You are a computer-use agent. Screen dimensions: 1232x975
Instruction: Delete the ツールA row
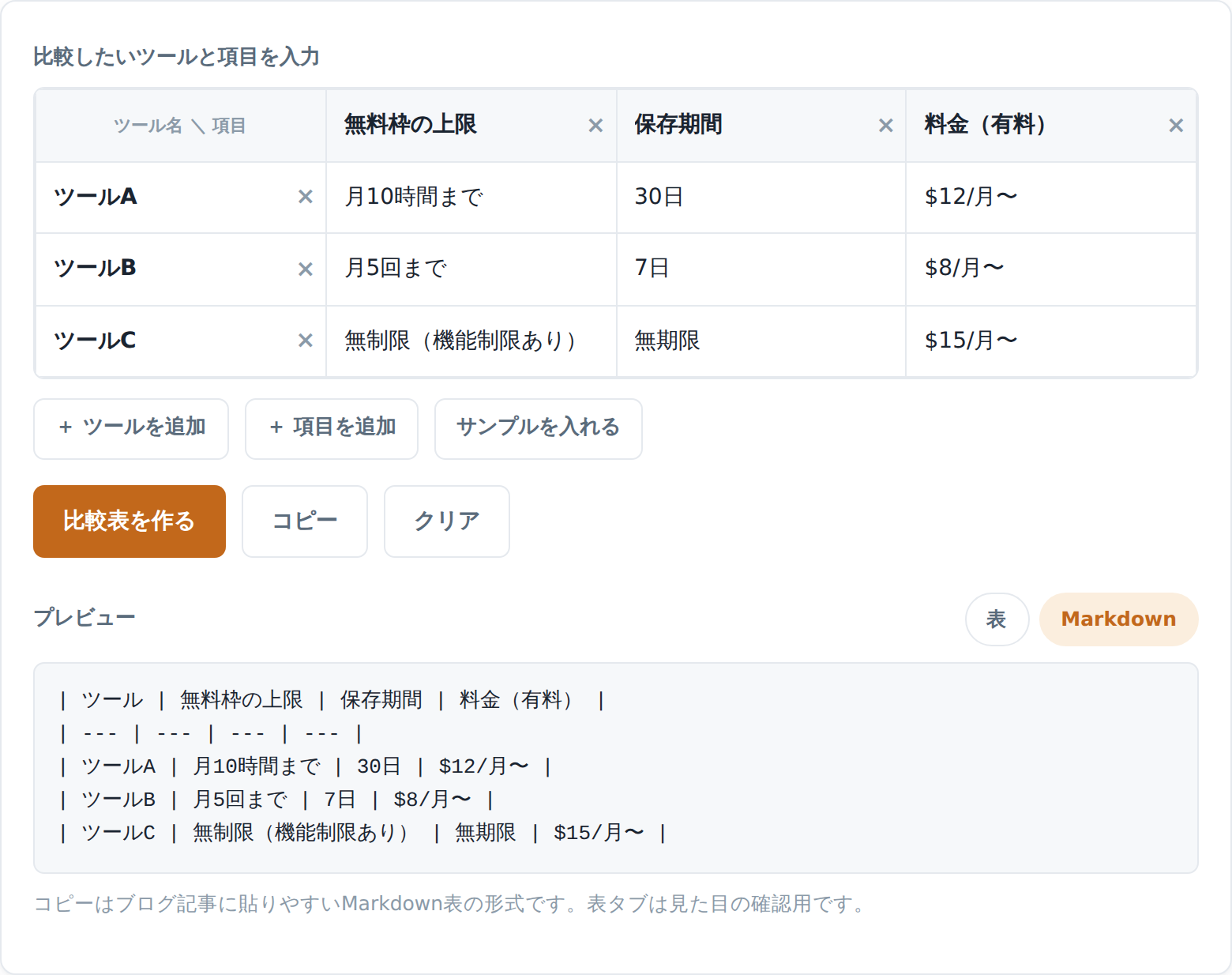pyautogui.click(x=306, y=197)
